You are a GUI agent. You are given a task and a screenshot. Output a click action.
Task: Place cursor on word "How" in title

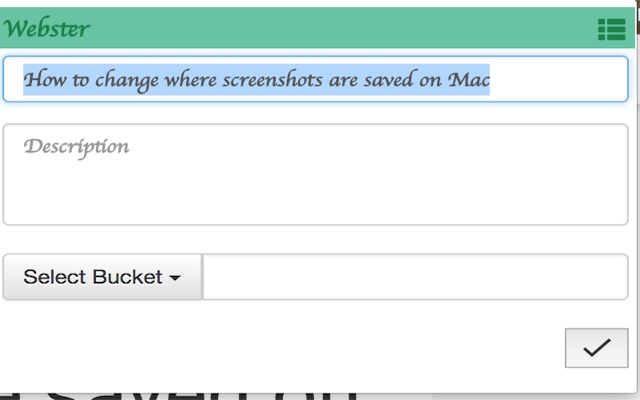(x=44, y=80)
